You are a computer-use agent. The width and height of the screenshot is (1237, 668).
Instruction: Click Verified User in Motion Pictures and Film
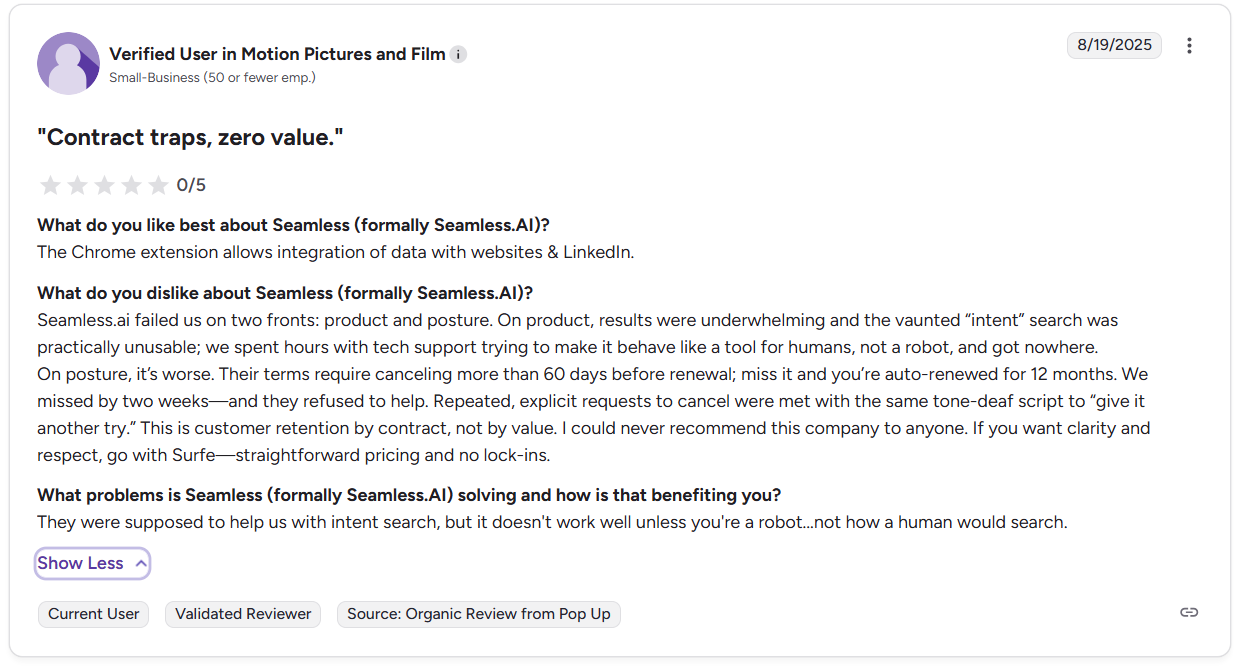coord(277,54)
